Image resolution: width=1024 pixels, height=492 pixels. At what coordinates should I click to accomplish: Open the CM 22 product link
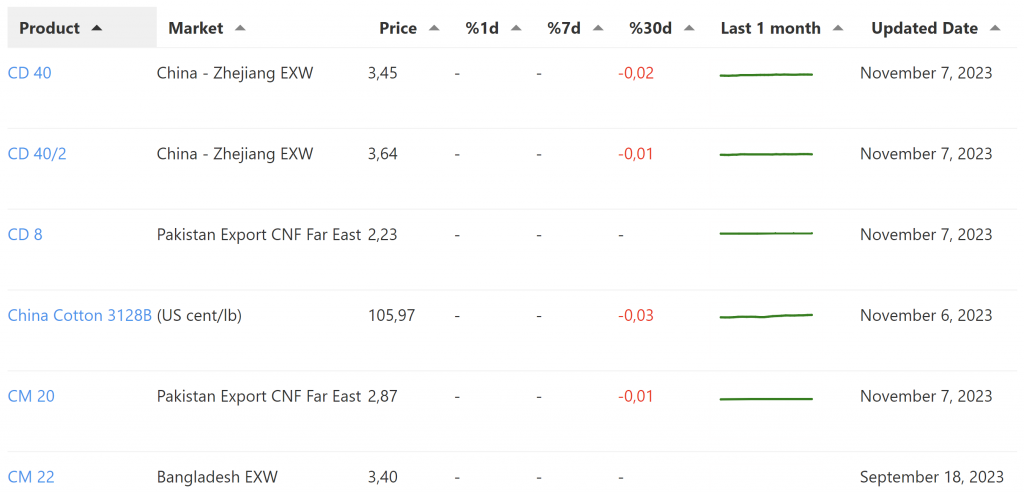(31, 478)
